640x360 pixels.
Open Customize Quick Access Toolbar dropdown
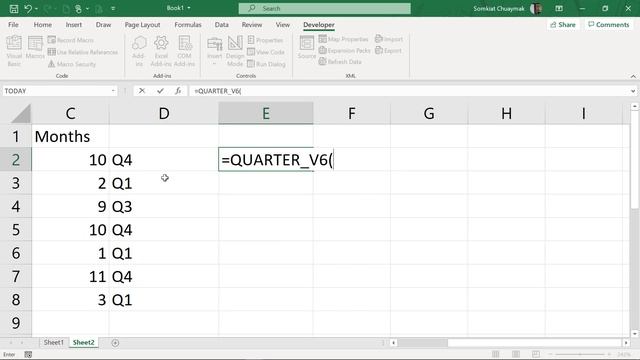pos(113,9)
